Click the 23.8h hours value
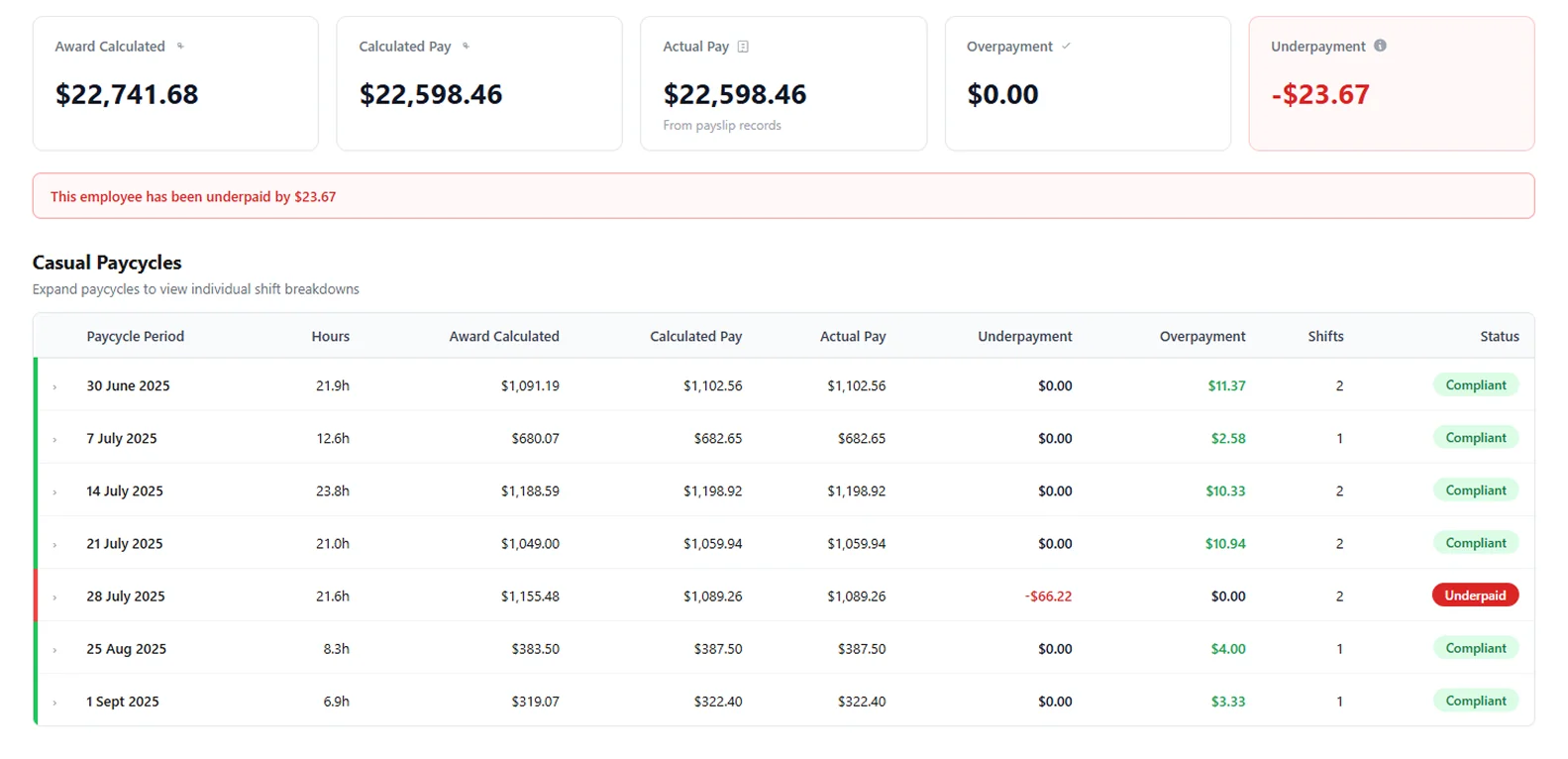Image resolution: width=1568 pixels, height=759 pixels. tap(333, 491)
